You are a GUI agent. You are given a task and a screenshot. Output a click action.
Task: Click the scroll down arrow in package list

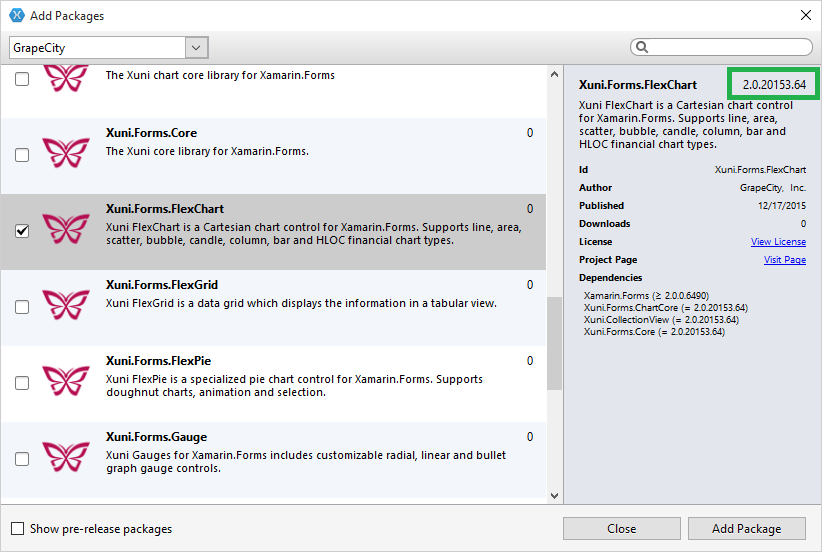pos(554,495)
